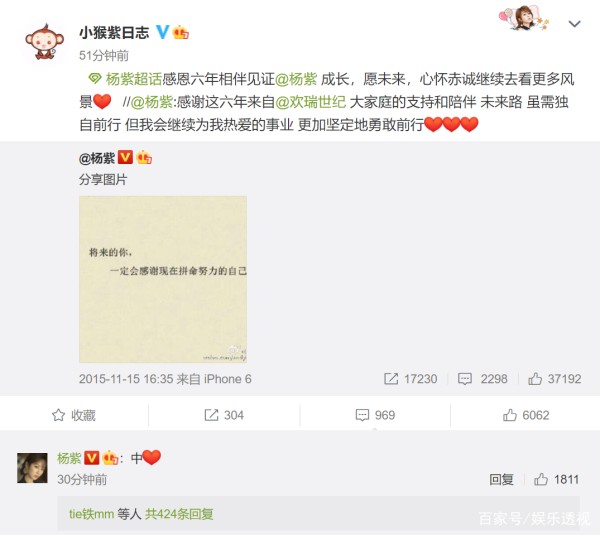Open the post options chevron dropdown
The width and height of the screenshot is (600, 535).
click(x=574, y=24)
